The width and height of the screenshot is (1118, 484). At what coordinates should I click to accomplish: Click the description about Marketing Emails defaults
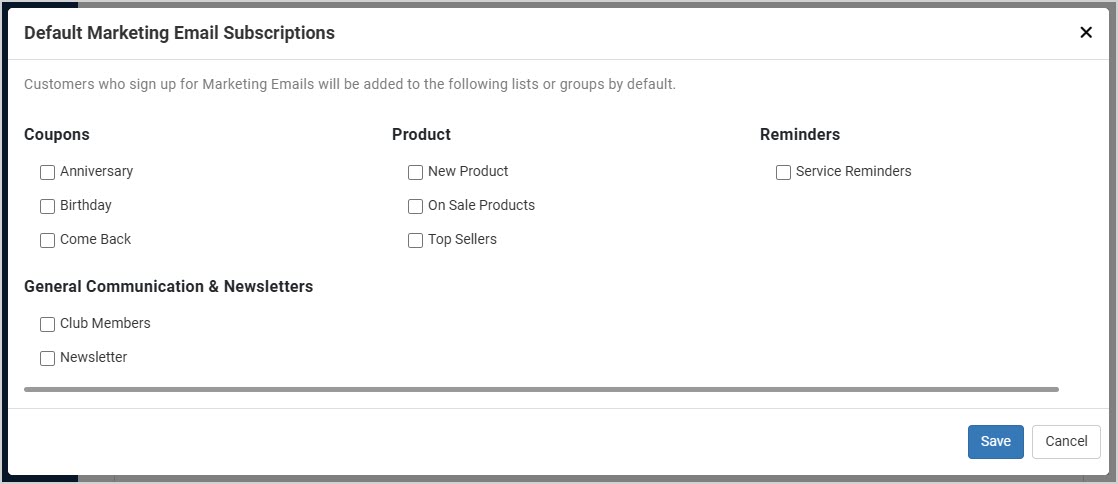pos(350,84)
